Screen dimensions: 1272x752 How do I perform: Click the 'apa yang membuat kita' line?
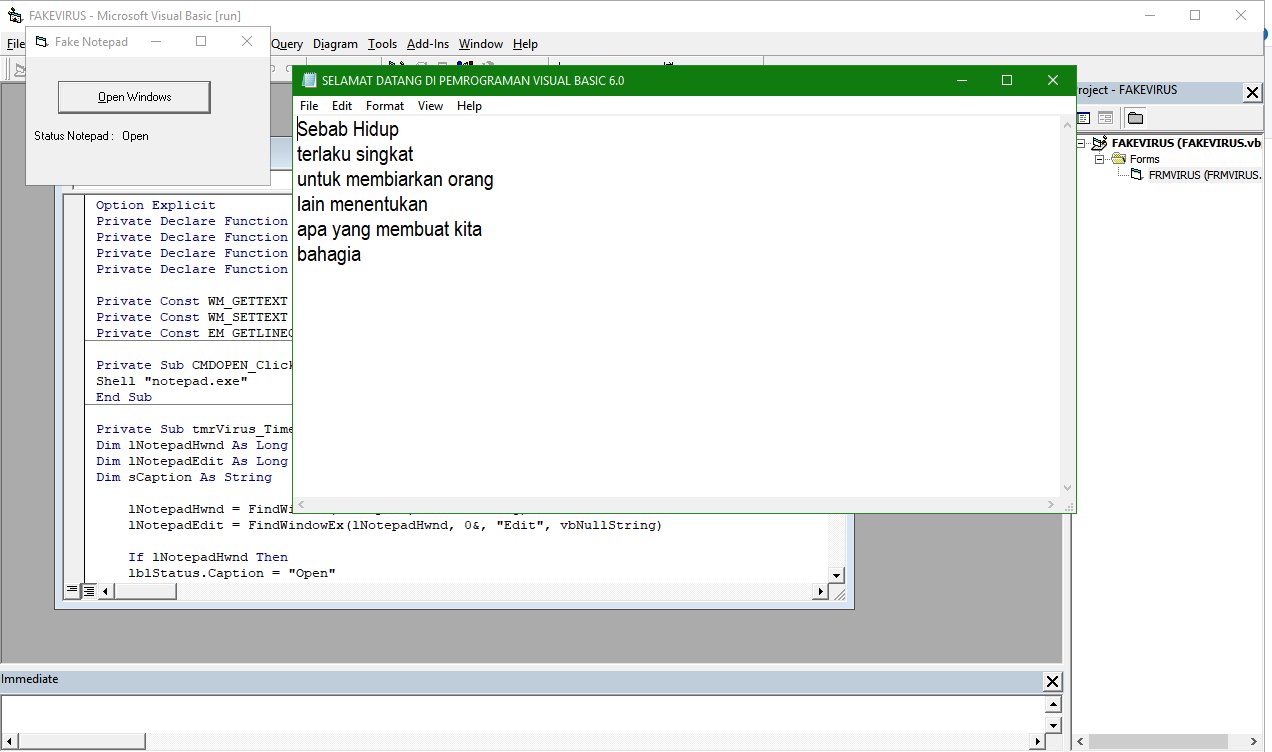[389, 230]
